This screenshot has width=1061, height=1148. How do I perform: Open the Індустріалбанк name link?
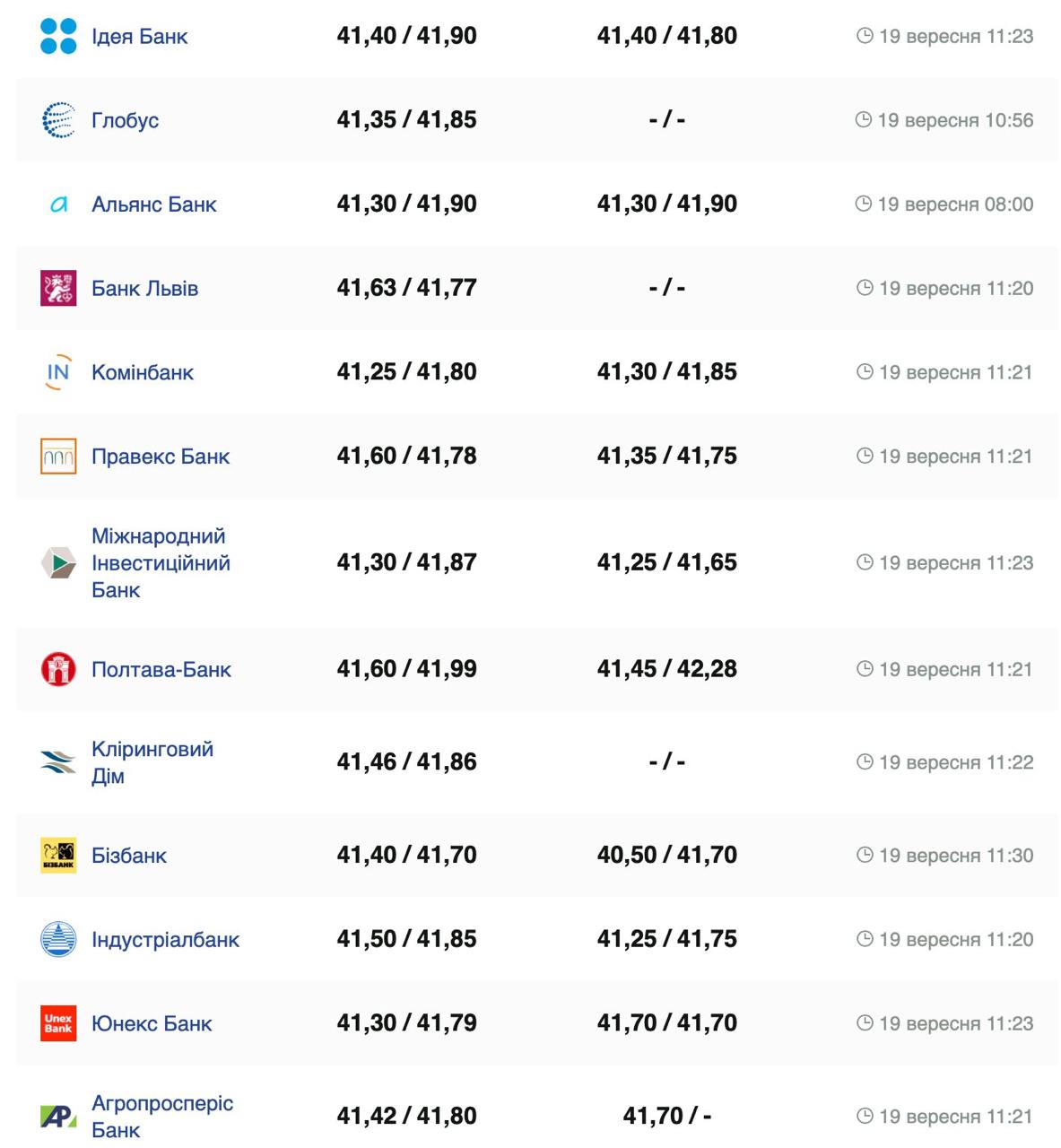tap(165, 940)
